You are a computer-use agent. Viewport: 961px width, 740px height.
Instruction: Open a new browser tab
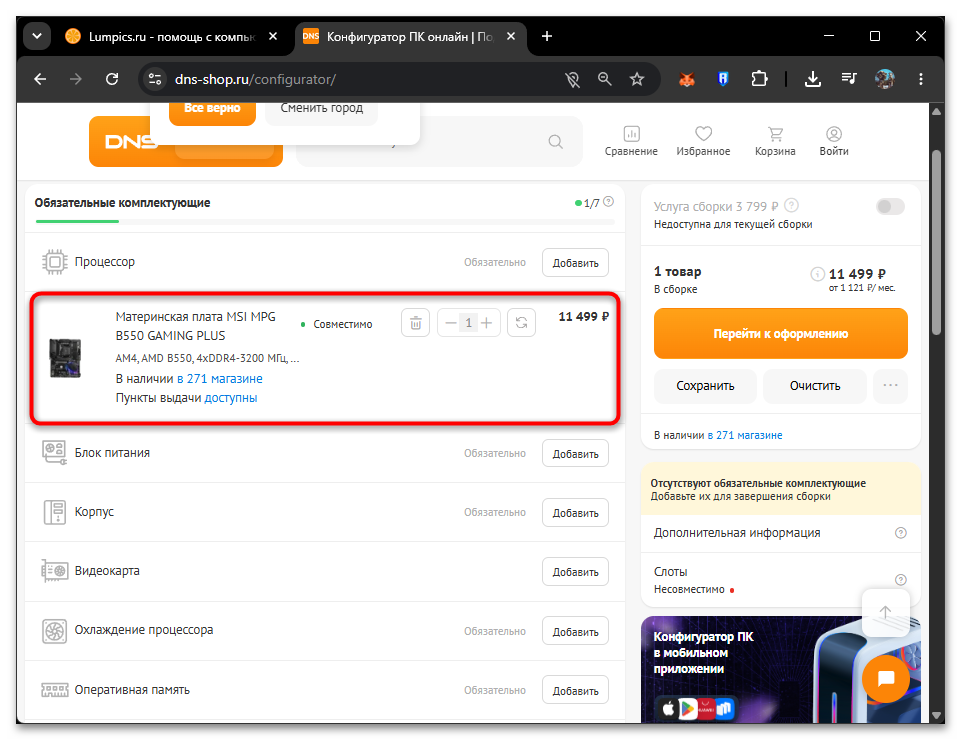(547, 37)
